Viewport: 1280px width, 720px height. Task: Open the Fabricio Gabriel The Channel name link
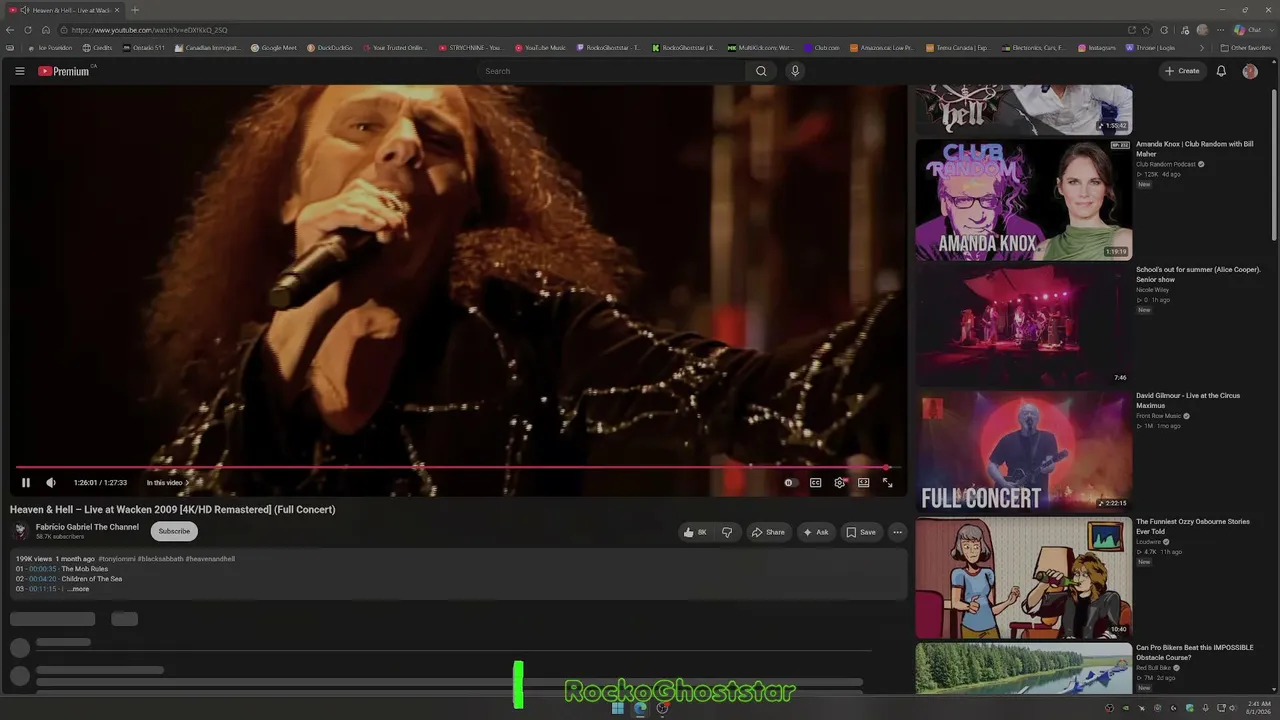(x=87, y=527)
